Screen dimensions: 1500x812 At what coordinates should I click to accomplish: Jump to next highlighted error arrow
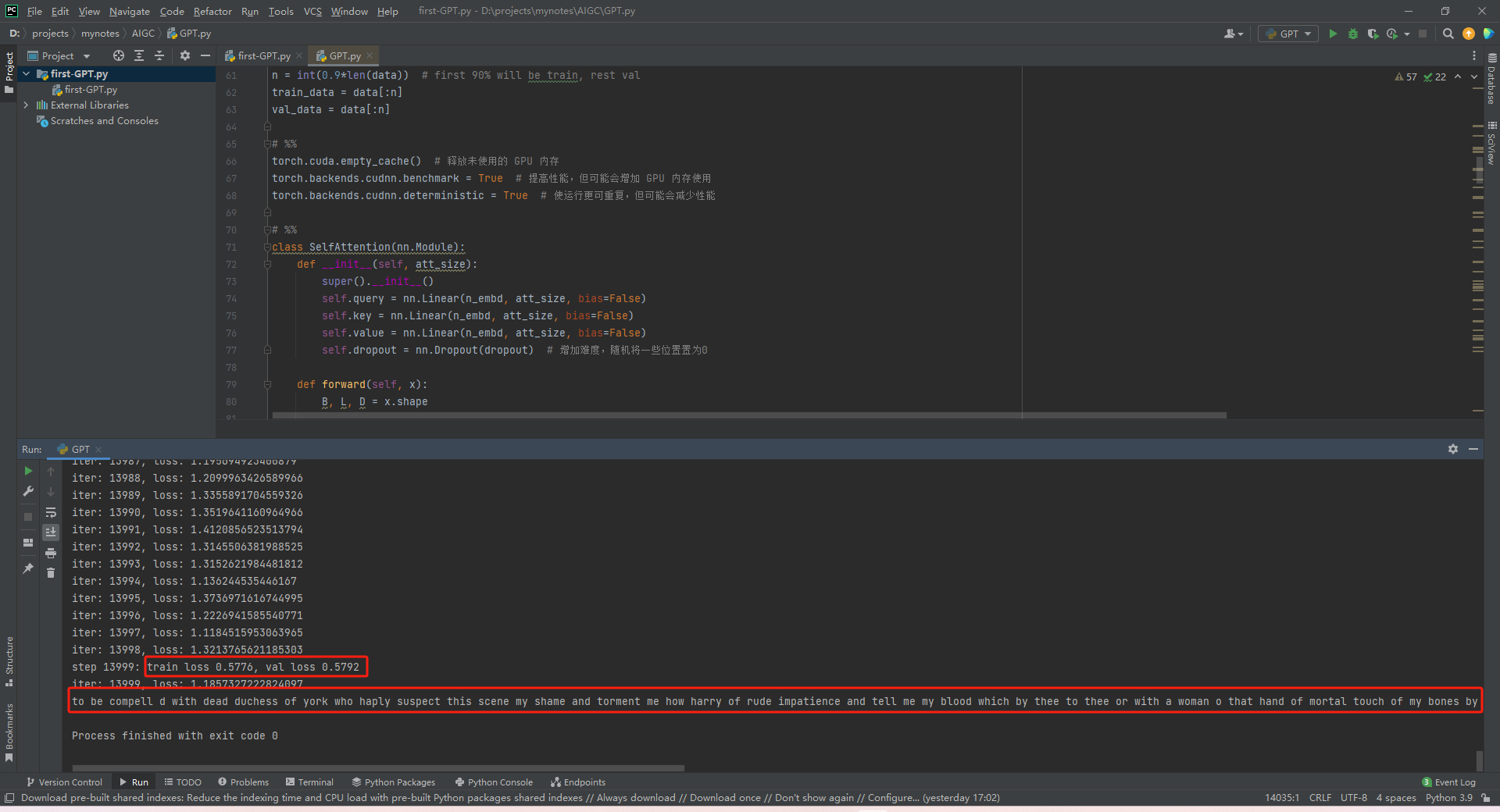click(x=1474, y=77)
